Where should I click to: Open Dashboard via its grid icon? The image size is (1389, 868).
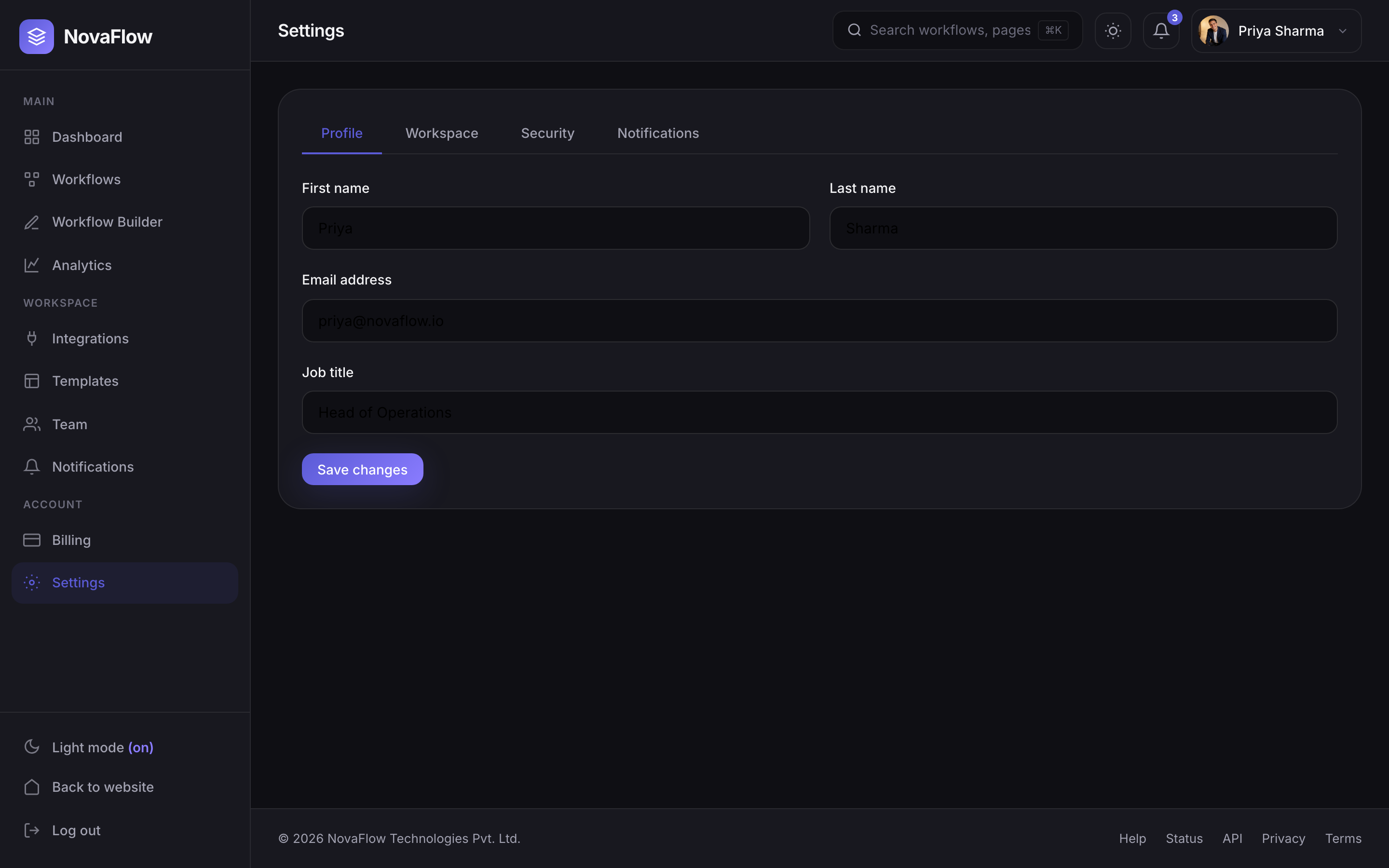point(31,137)
